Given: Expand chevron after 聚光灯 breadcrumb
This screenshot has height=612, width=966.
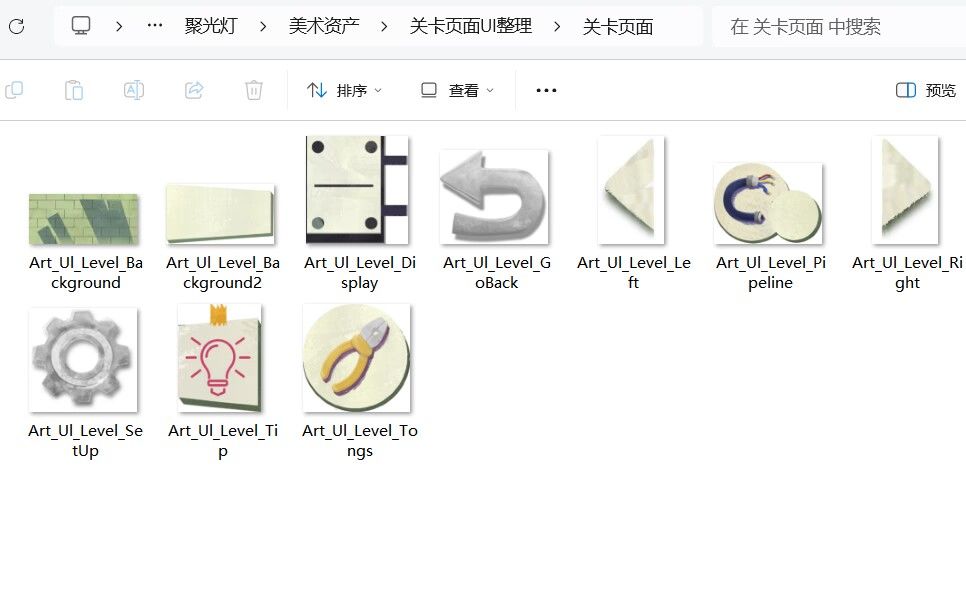Looking at the screenshot, I should [x=263, y=27].
